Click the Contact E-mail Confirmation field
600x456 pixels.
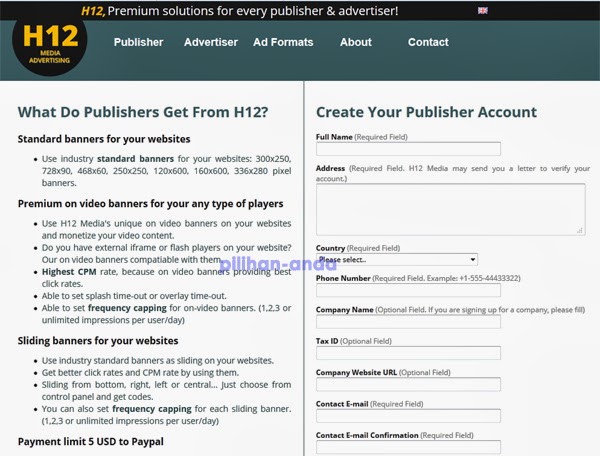408,447
